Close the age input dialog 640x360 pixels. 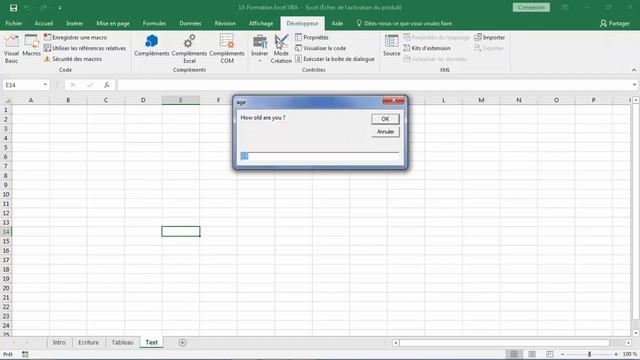(393, 100)
